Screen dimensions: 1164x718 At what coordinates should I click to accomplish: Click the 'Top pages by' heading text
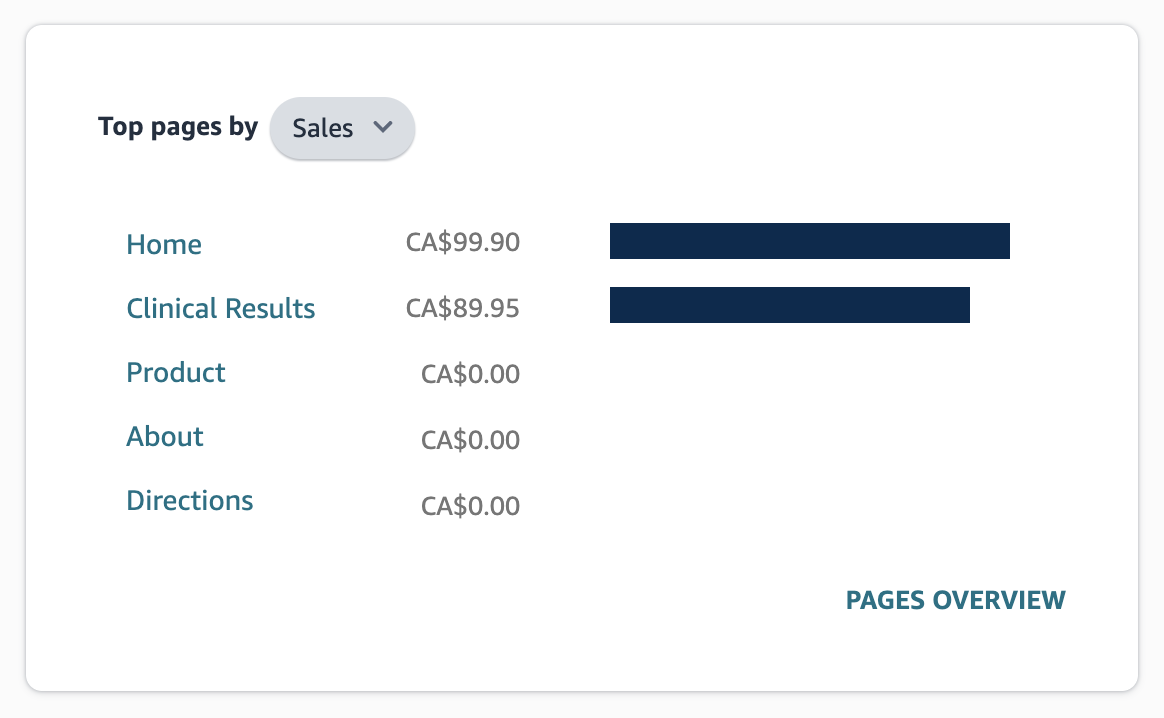pos(177,127)
